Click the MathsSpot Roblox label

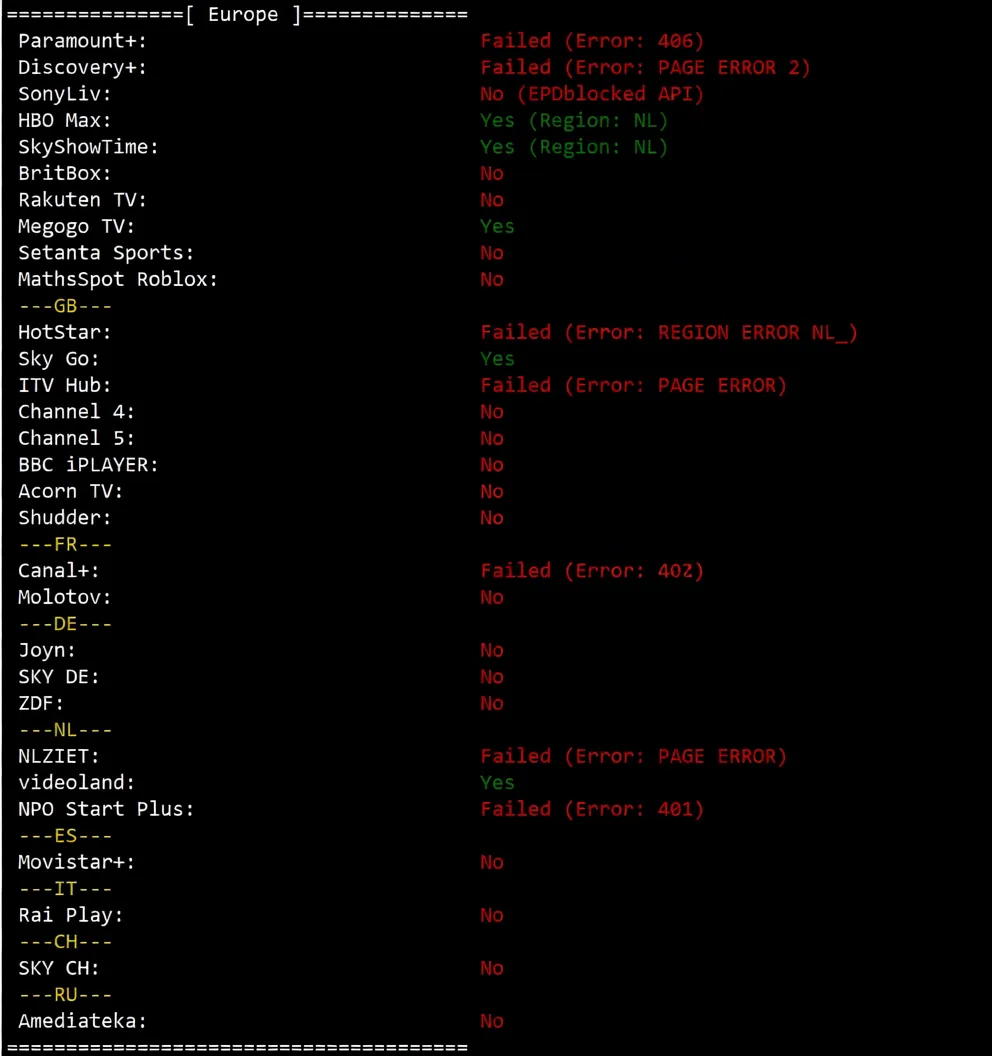tap(118, 280)
